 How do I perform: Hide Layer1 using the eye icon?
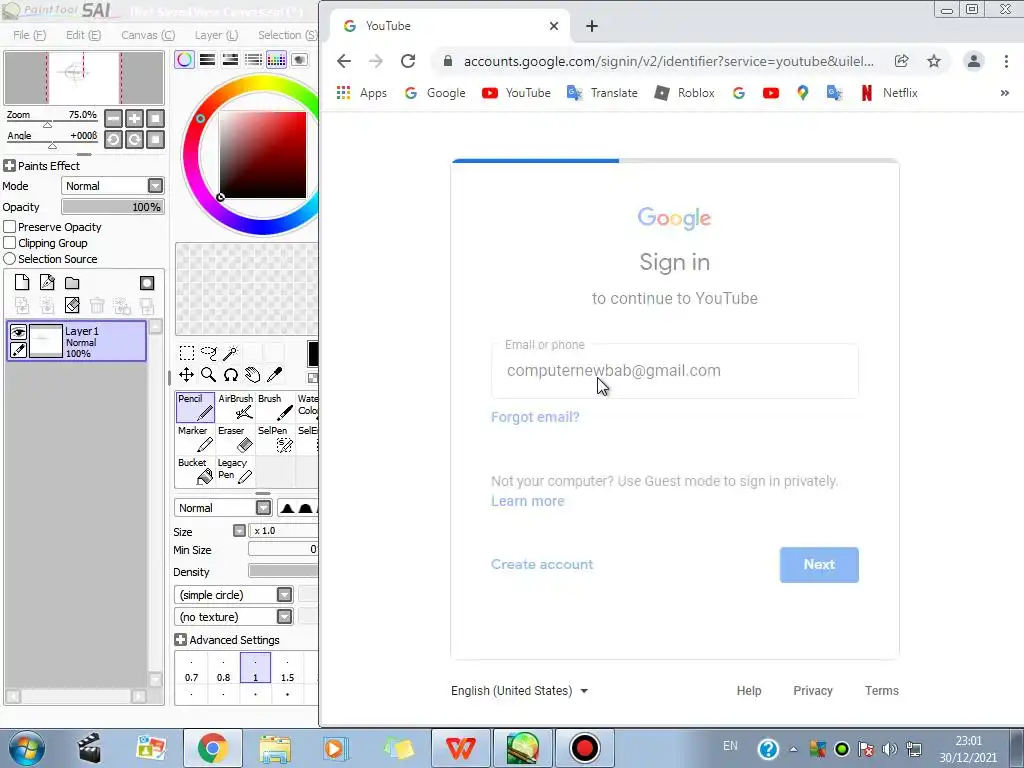18,332
